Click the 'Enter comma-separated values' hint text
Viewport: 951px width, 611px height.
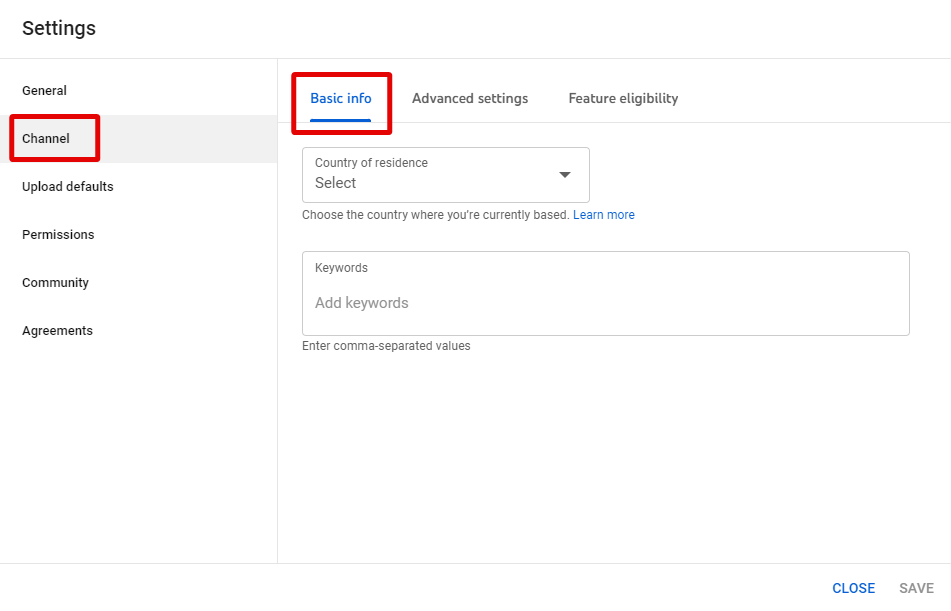pyautogui.click(x=386, y=346)
